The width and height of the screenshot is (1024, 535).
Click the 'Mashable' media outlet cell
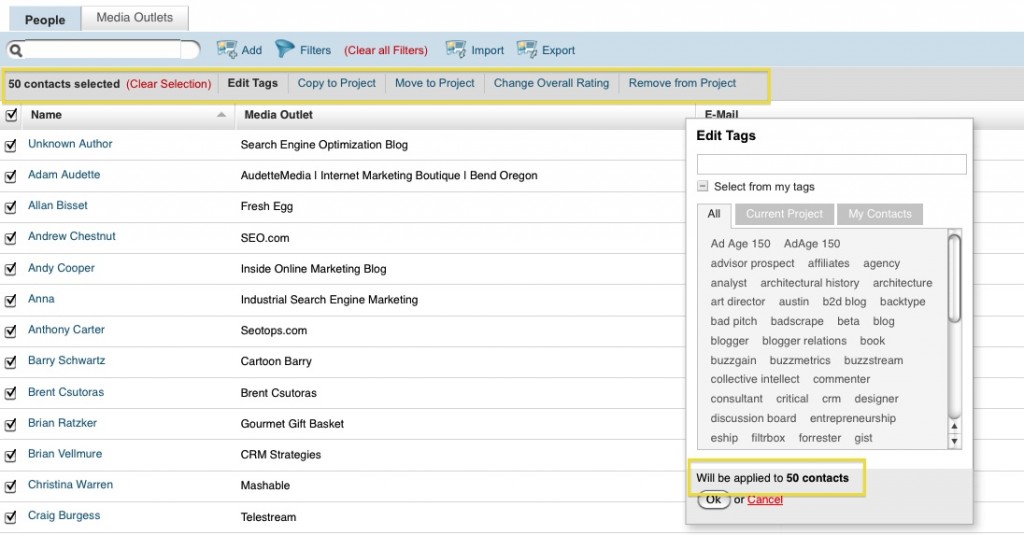[265, 485]
